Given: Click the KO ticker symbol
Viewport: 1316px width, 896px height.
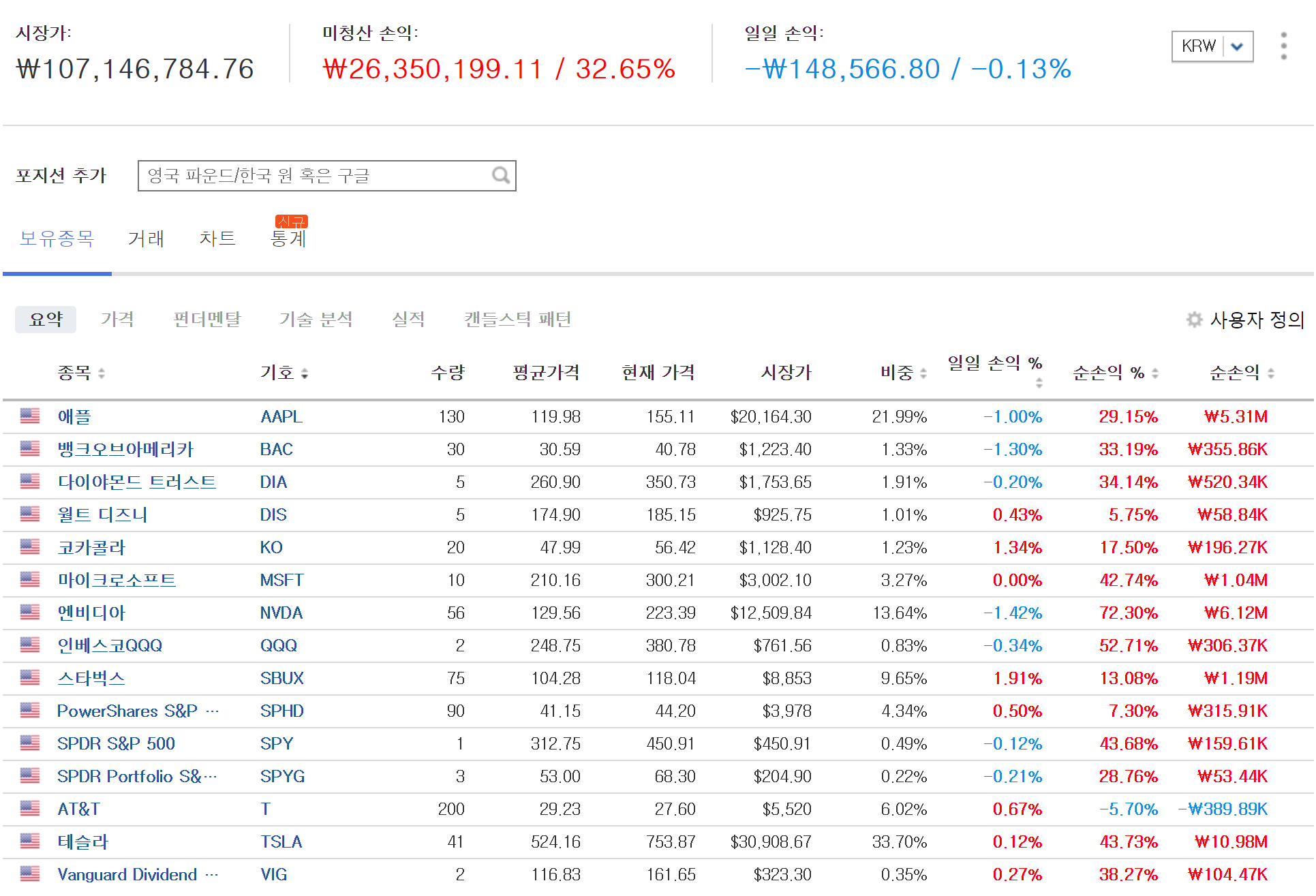Looking at the screenshot, I should (271, 547).
